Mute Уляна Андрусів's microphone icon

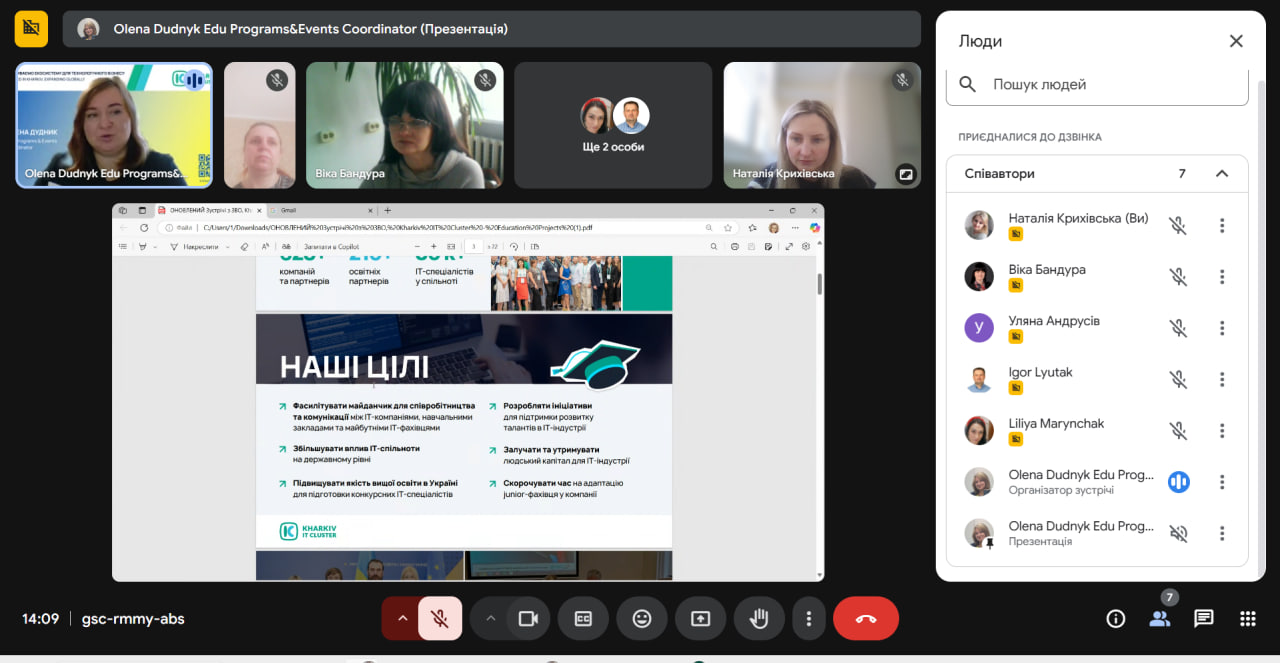click(x=1179, y=328)
